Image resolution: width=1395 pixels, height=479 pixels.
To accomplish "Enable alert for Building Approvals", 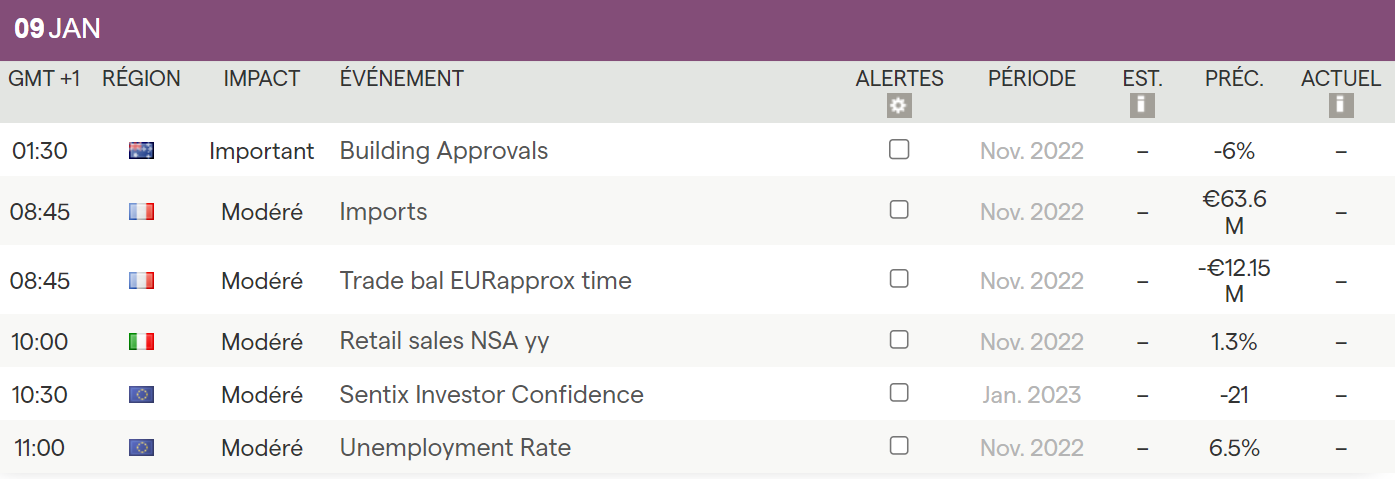I will (899, 150).
